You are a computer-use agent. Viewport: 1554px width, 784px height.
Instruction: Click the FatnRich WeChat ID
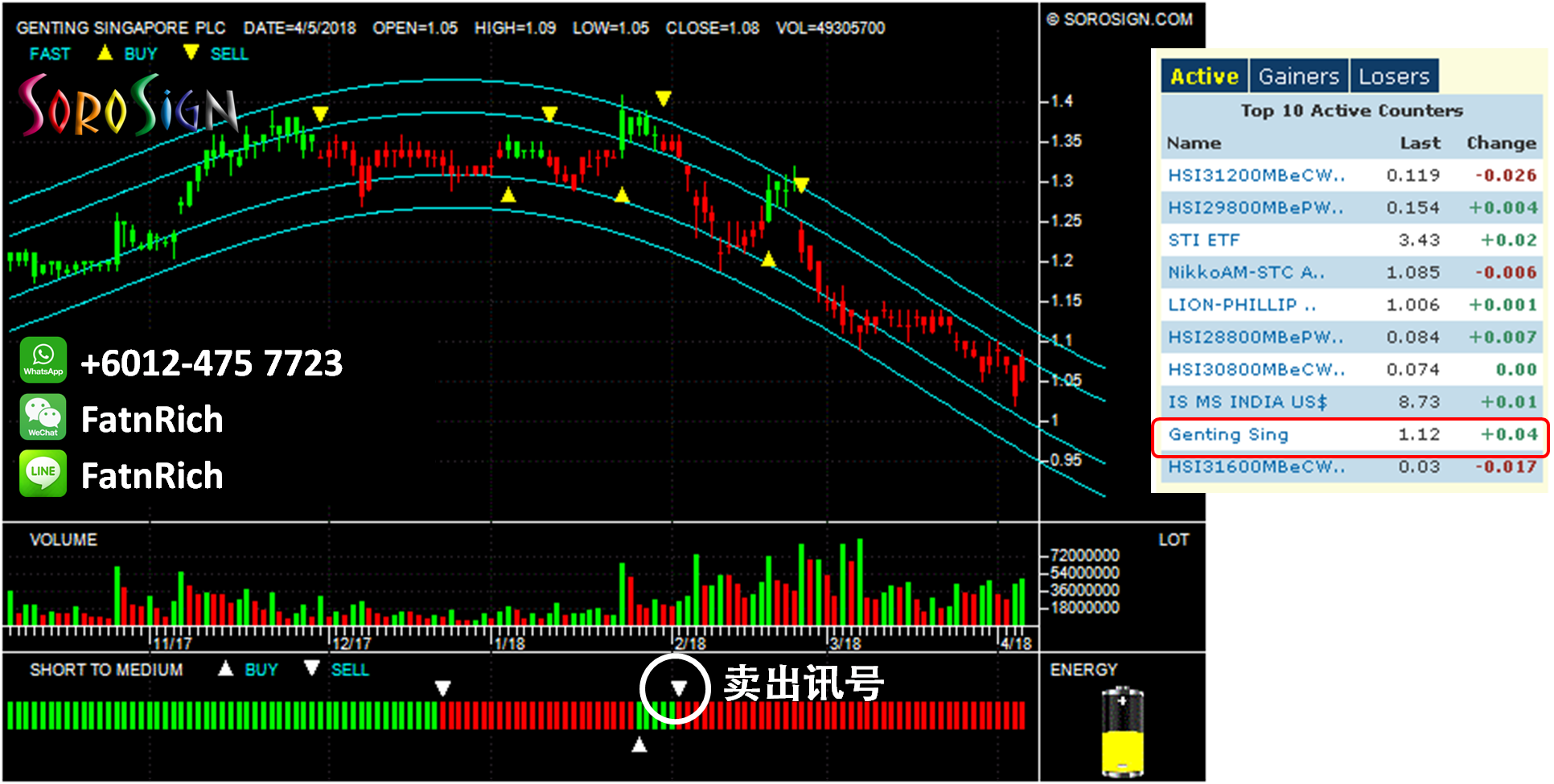tap(152, 419)
